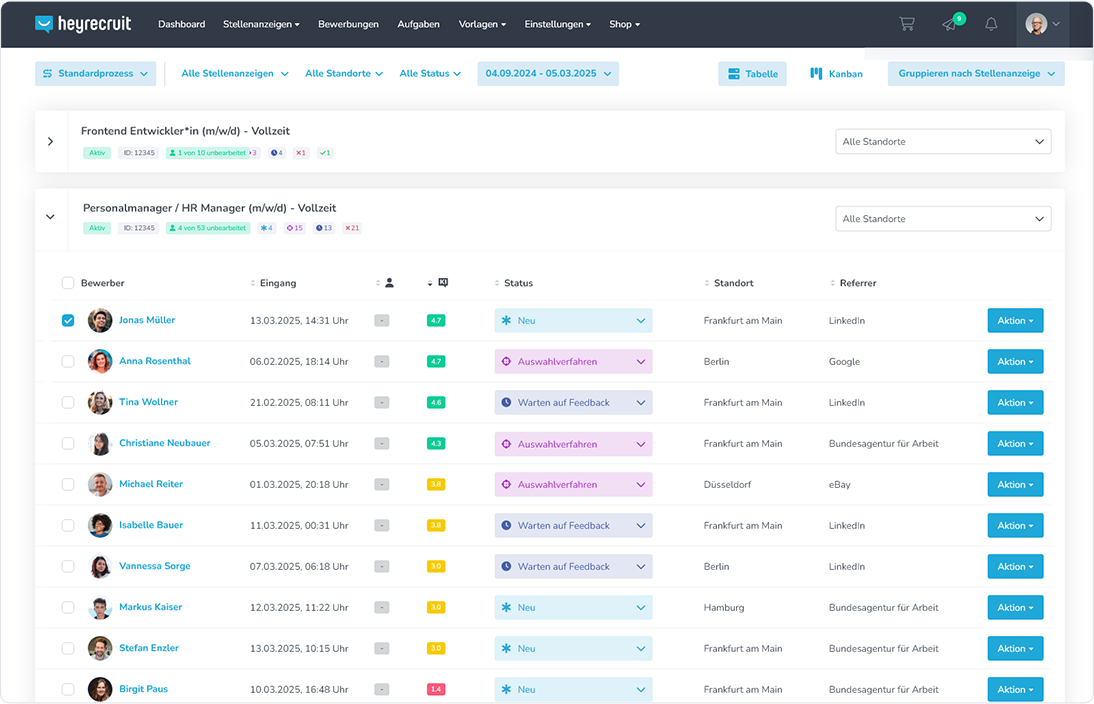Uncheck the Jonas Müller checkbox
The height and width of the screenshot is (704, 1094).
coord(68,321)
